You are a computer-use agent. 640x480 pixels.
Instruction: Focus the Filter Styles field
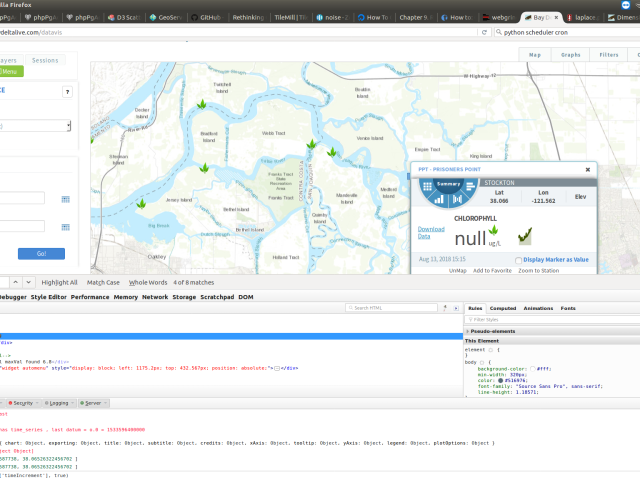553,320
